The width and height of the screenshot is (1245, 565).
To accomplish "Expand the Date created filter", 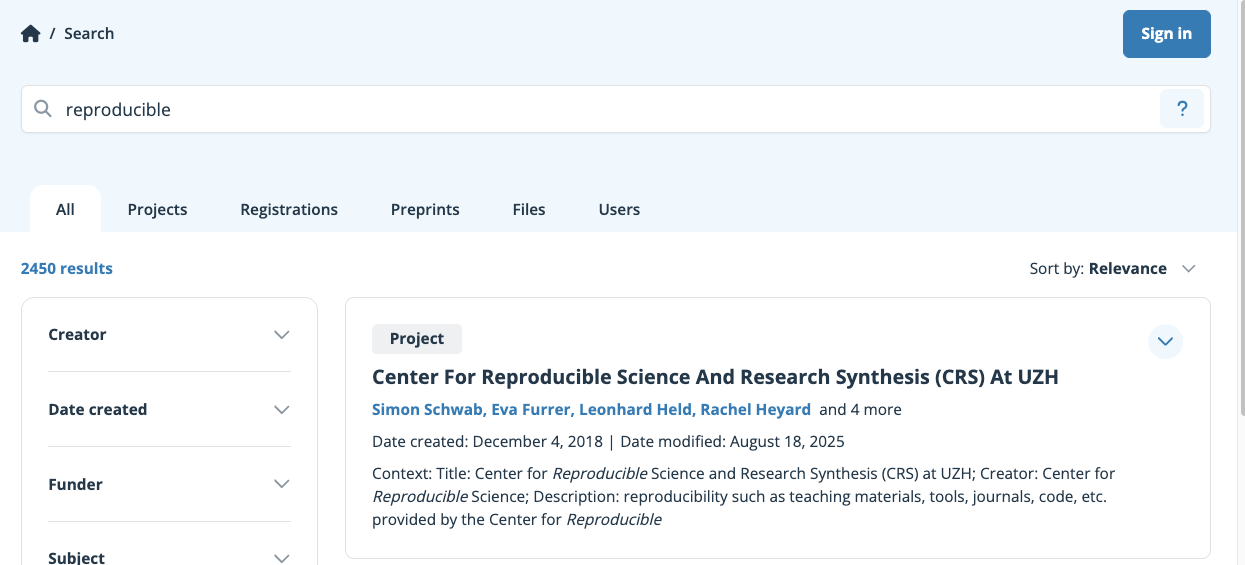I will [281, 410].
